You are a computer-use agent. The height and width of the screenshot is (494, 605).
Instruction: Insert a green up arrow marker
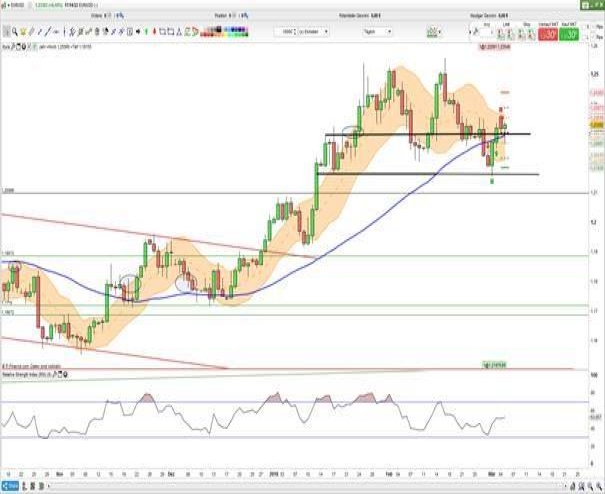pyautogui.click(x=146, y=32)
